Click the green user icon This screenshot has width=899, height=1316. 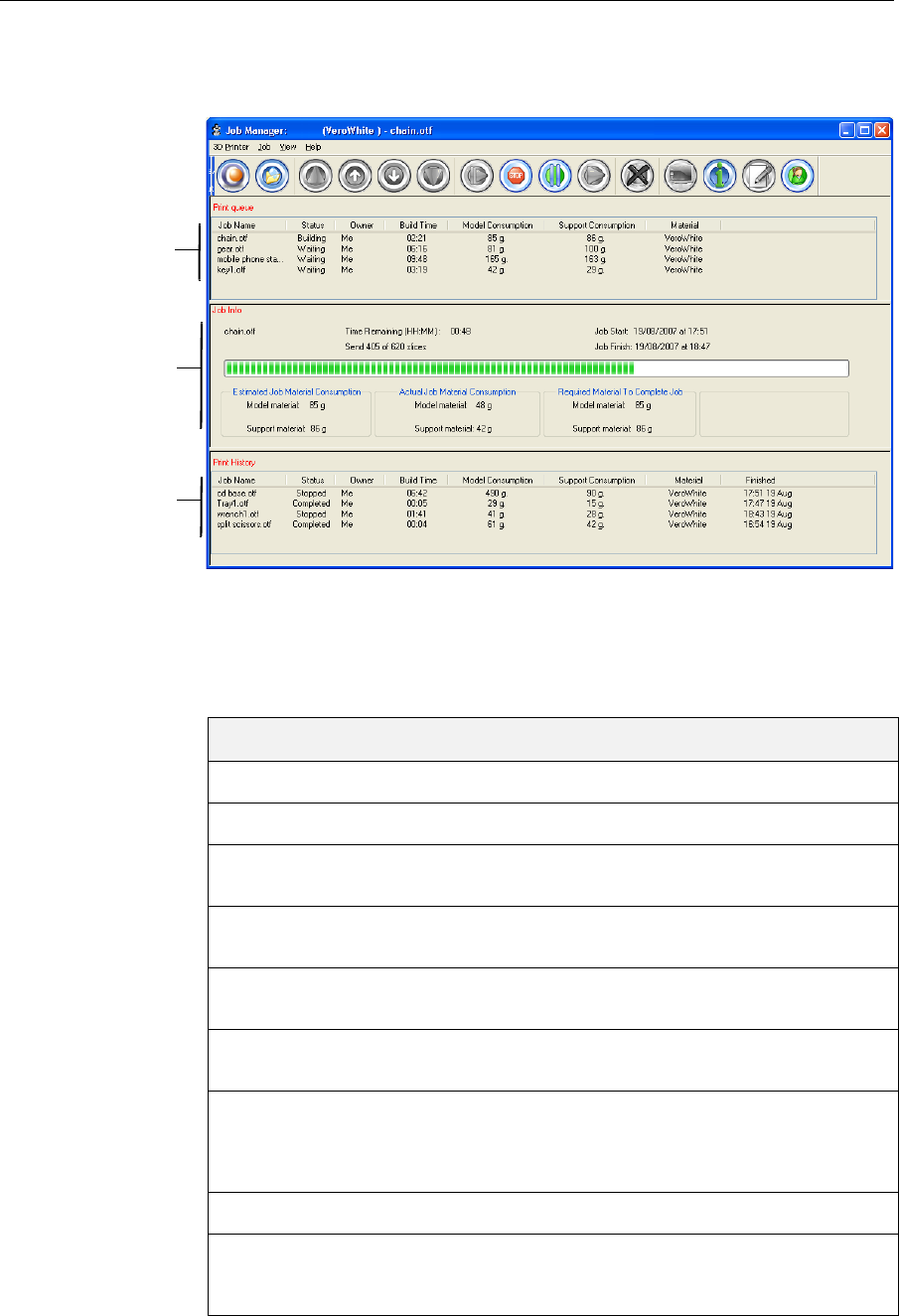pyautogui.click(x=798, y=176)
